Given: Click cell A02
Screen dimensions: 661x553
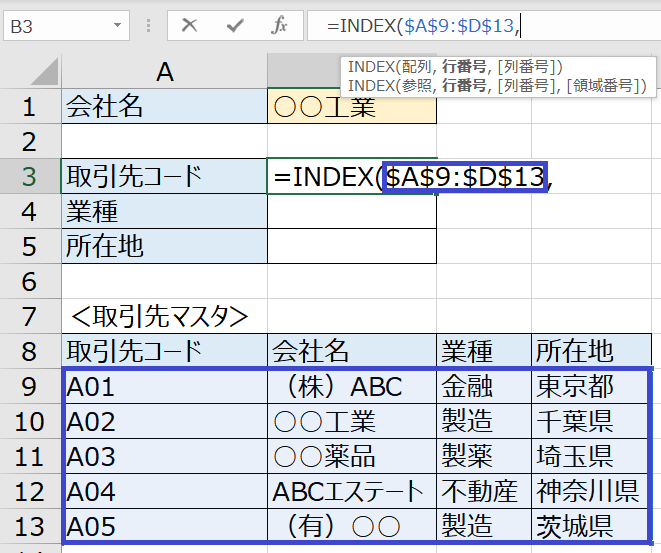Looking at the screenshot, I should (164, 421).
